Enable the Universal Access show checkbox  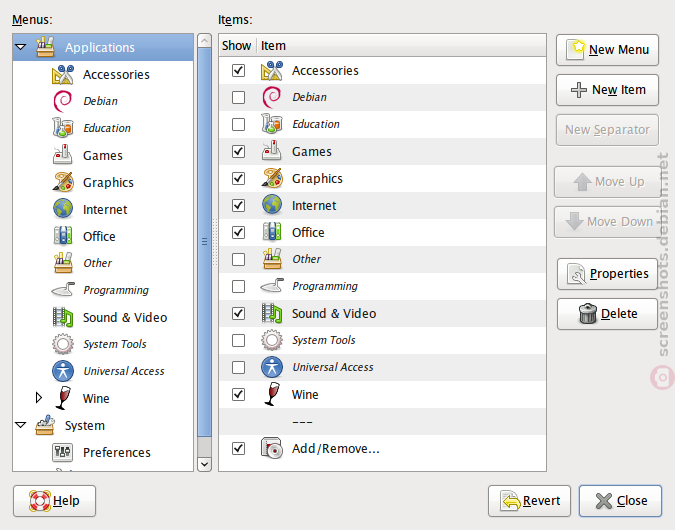pyautogui.click(x=238, y=367)
